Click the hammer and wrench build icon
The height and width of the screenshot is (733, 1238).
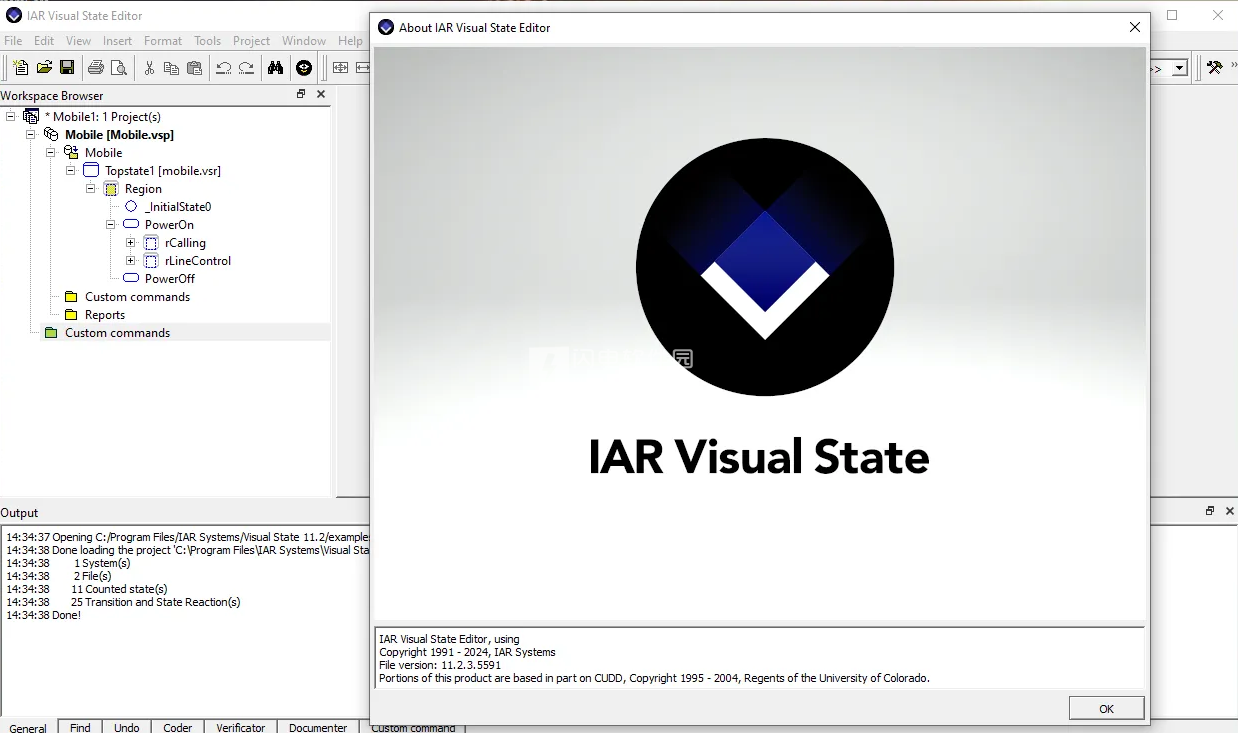(1214, 68)
